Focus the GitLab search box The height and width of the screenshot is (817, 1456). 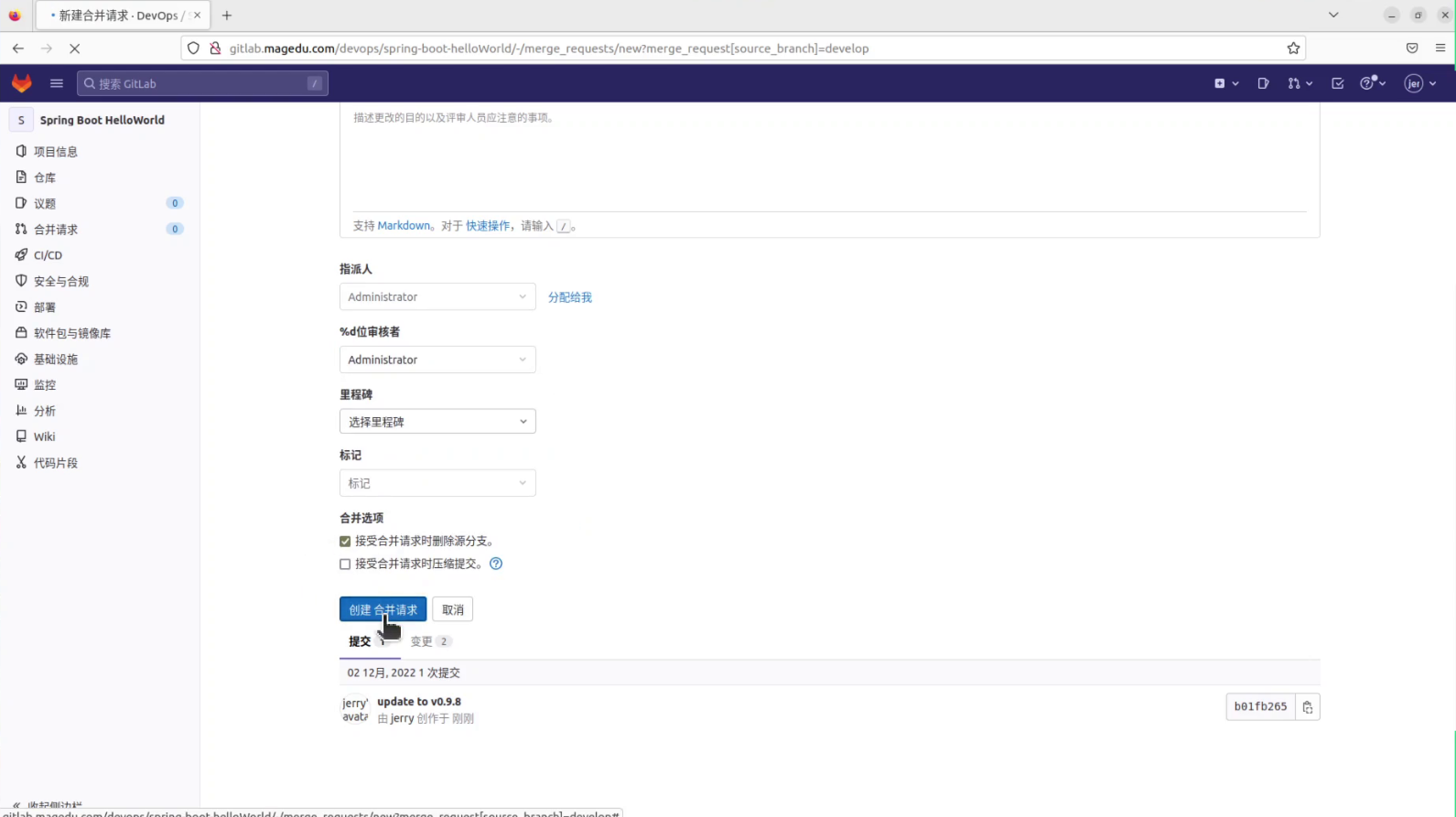(202, 83)
